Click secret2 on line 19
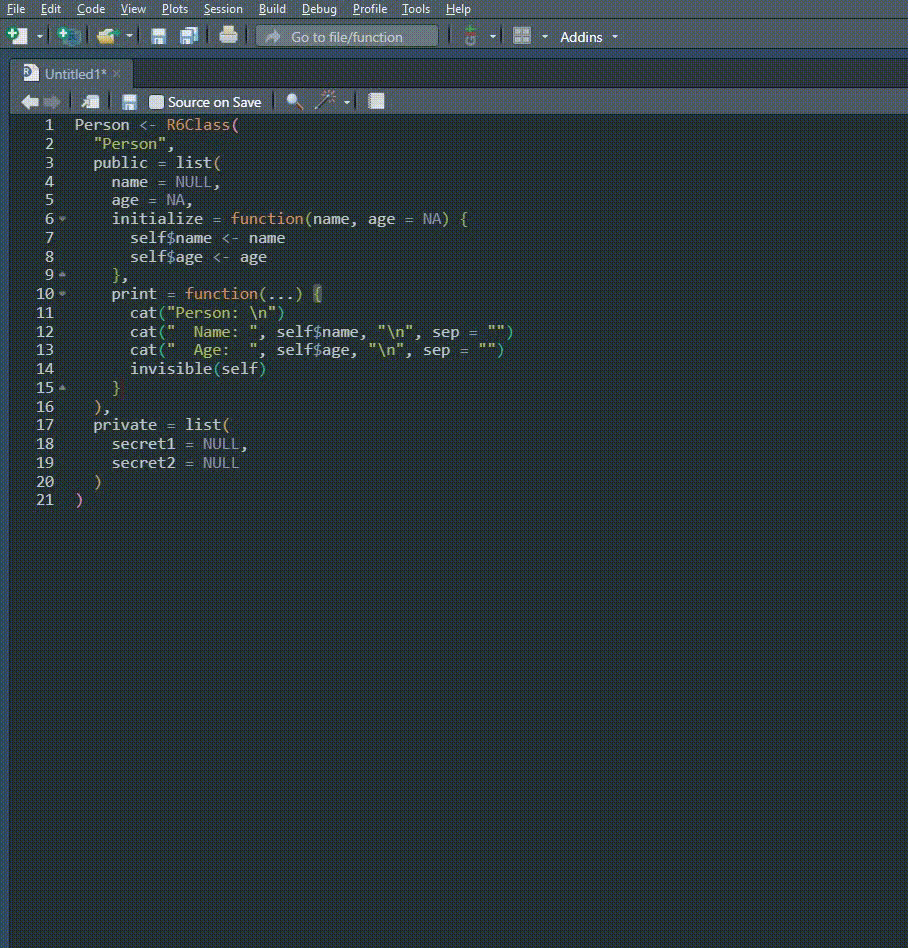The width and height of the screenshot is (908, 948). point(143,463)
